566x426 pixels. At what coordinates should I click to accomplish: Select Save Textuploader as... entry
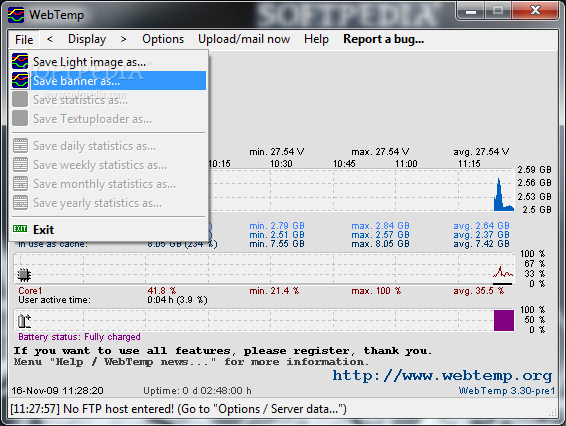click(109, 119)
